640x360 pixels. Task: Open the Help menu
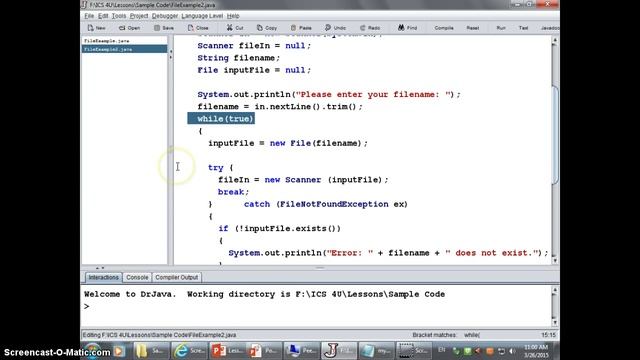click(x=233, y=16)
